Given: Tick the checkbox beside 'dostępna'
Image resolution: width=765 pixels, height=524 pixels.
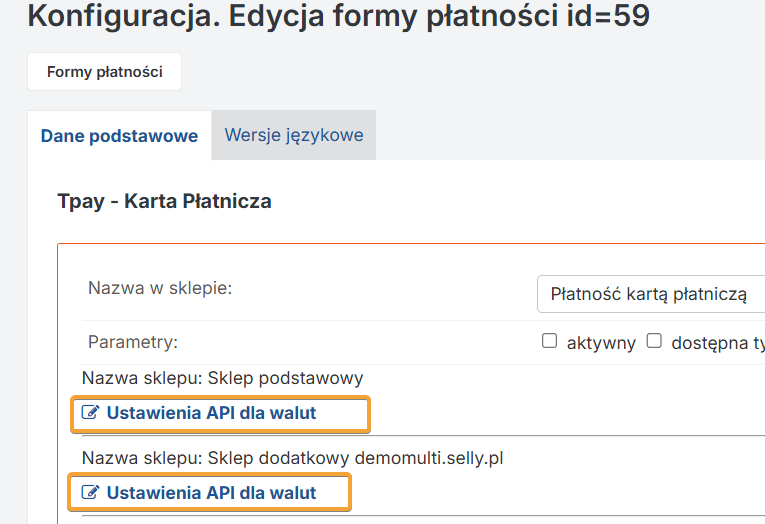Looking at the screenshot, I should pos(654,341).
